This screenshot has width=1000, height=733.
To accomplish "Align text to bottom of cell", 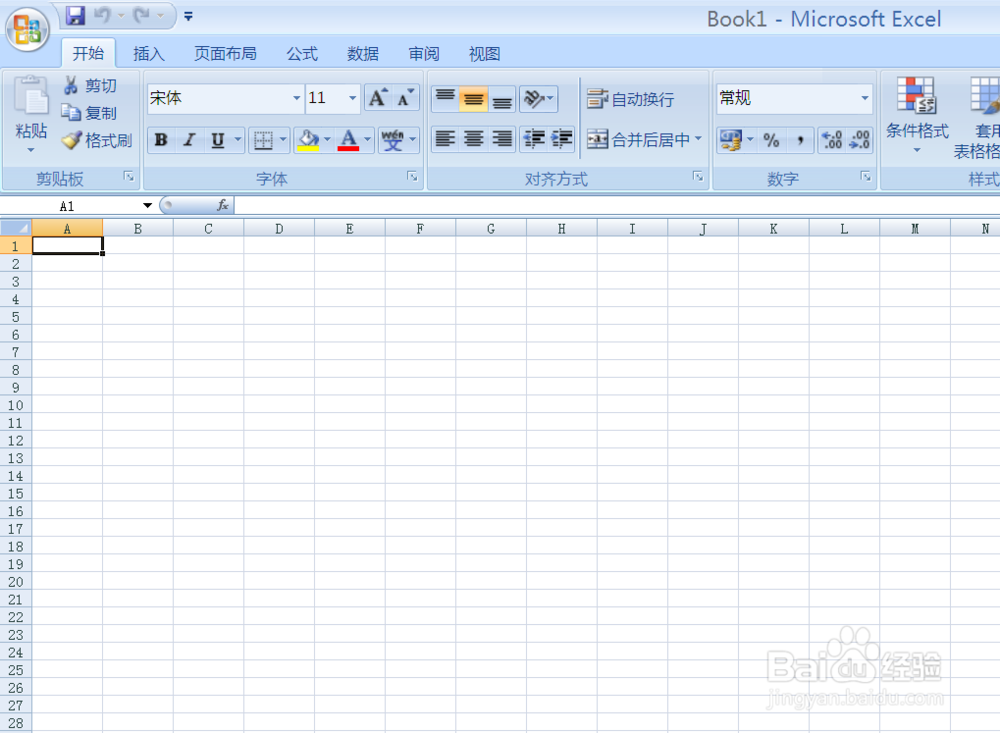I will click(502, 99).
